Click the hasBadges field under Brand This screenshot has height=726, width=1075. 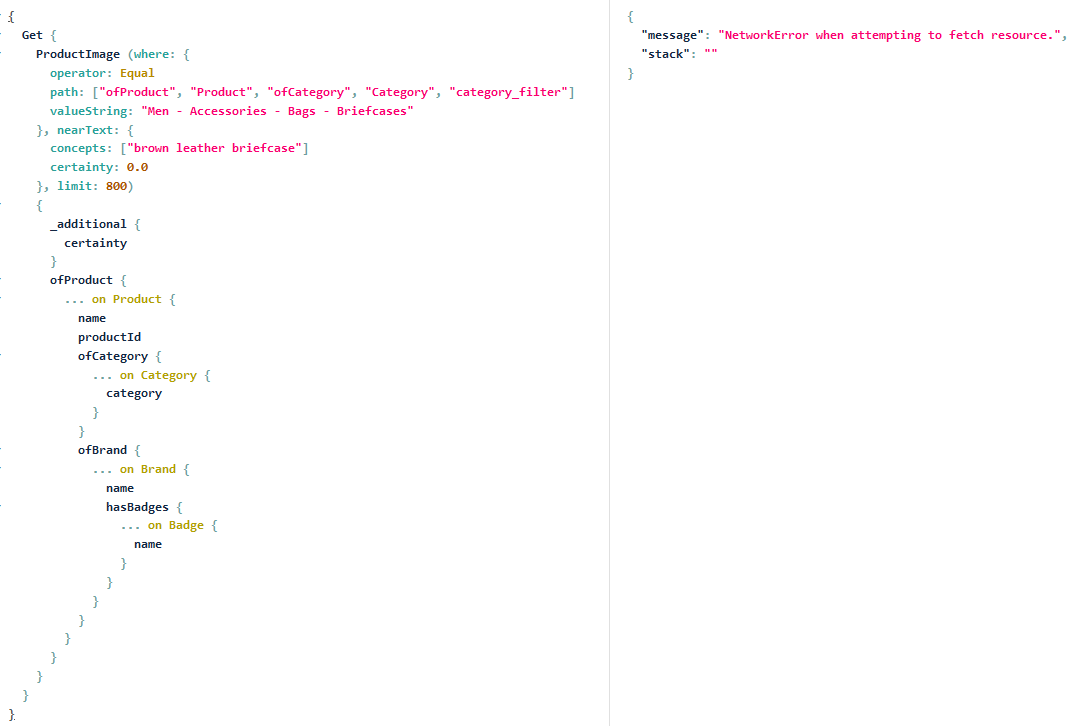137,507
